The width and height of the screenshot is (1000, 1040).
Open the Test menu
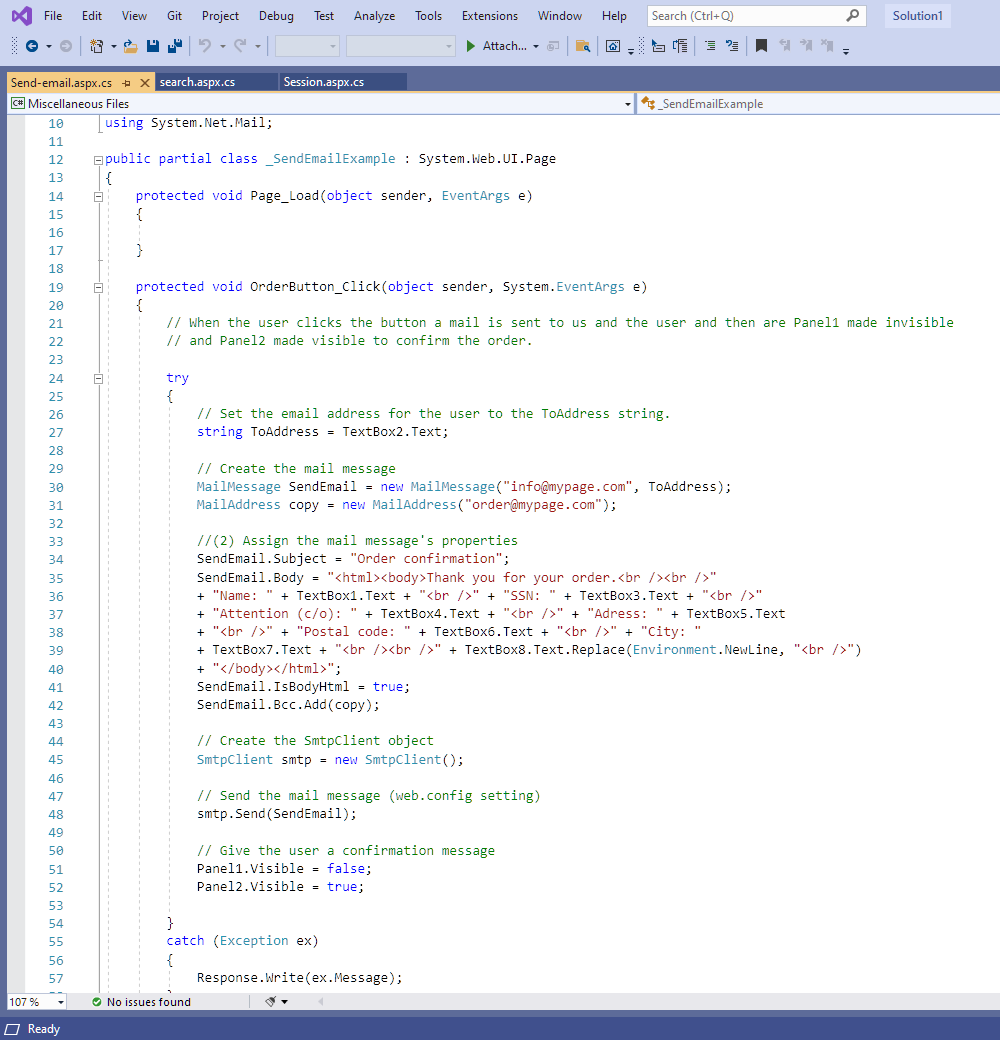(324, 15)
